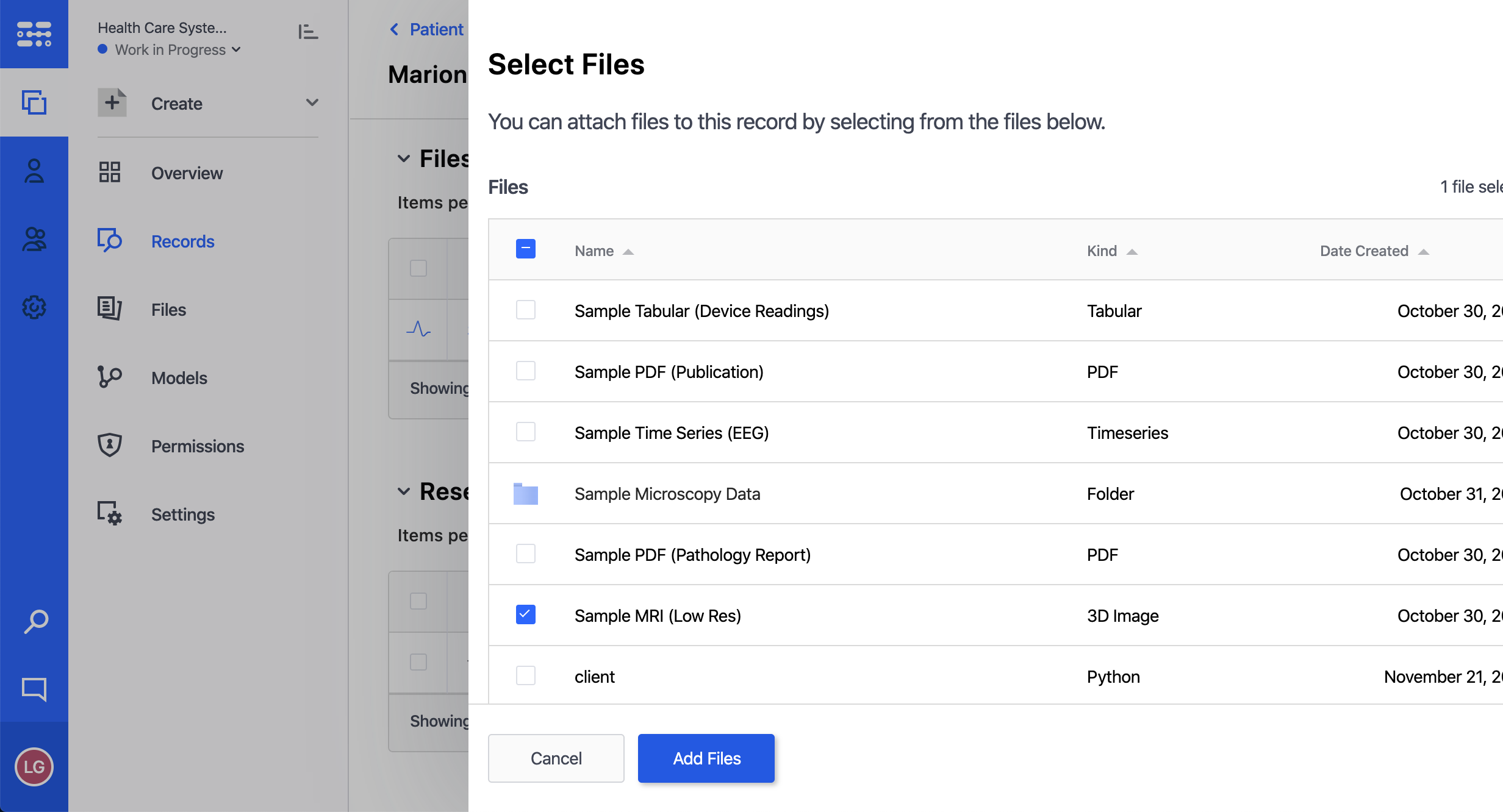Open the teams icon in left rail
The height and width of the screenshot is (812, 1503).
[x=34, y=239]
